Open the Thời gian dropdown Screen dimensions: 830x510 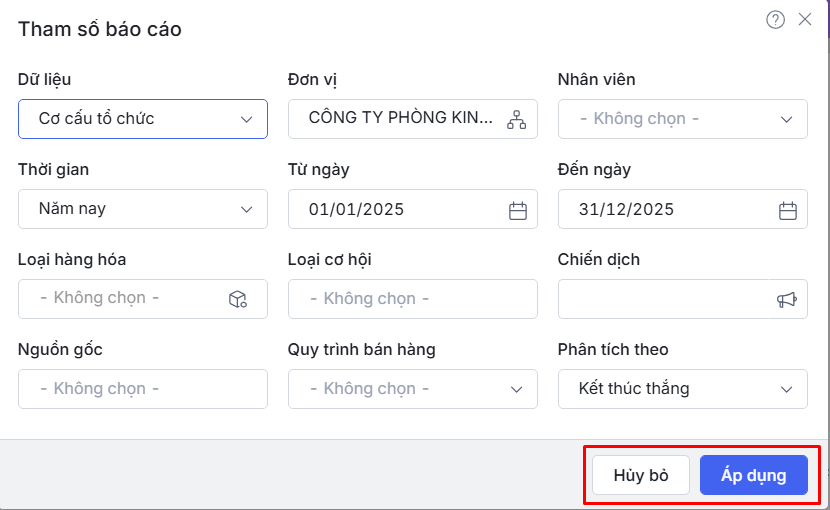click(246, 209)
